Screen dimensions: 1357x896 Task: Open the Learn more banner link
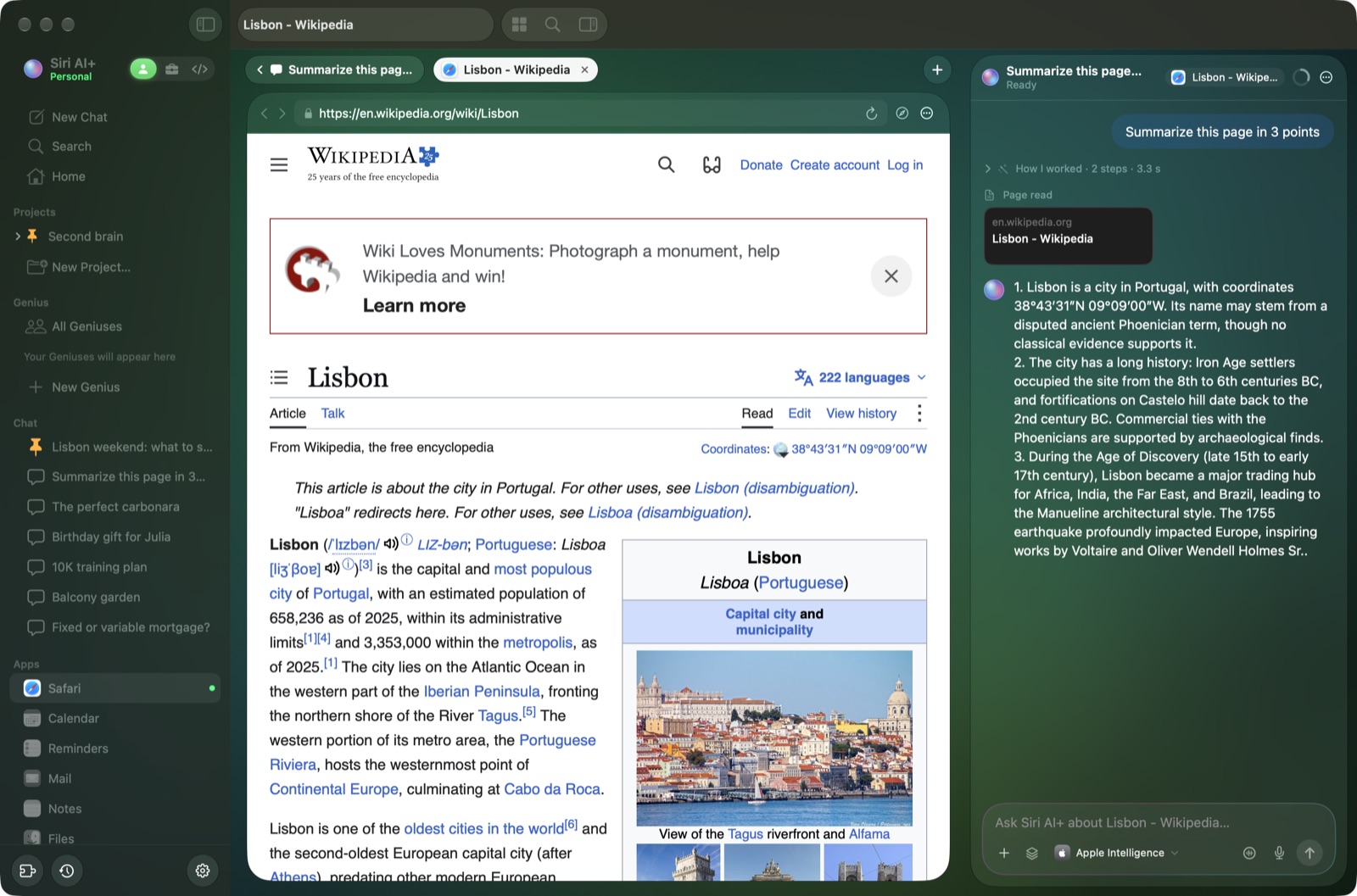[x=414, y=306]
